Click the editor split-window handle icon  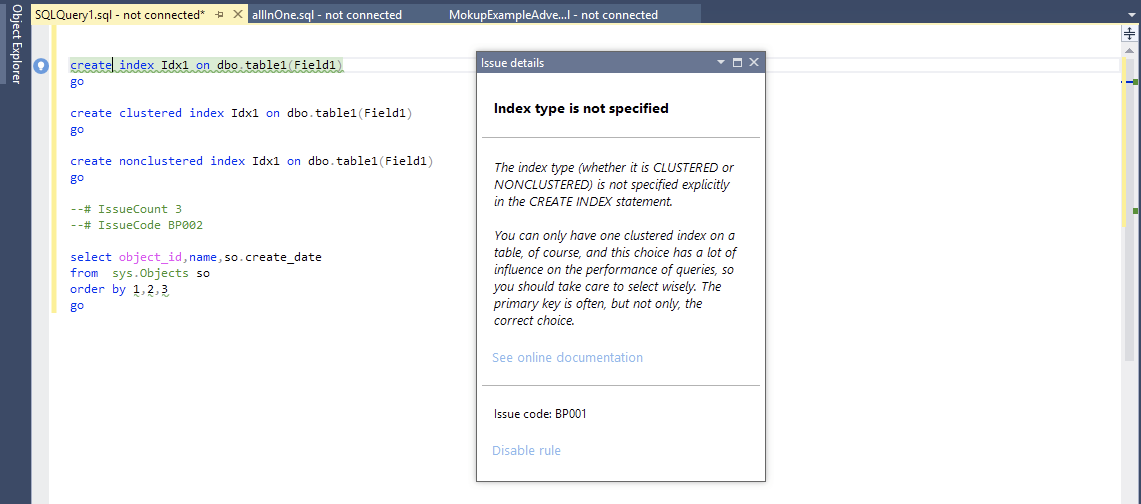pyautogui.click(x=1129, y=34)
